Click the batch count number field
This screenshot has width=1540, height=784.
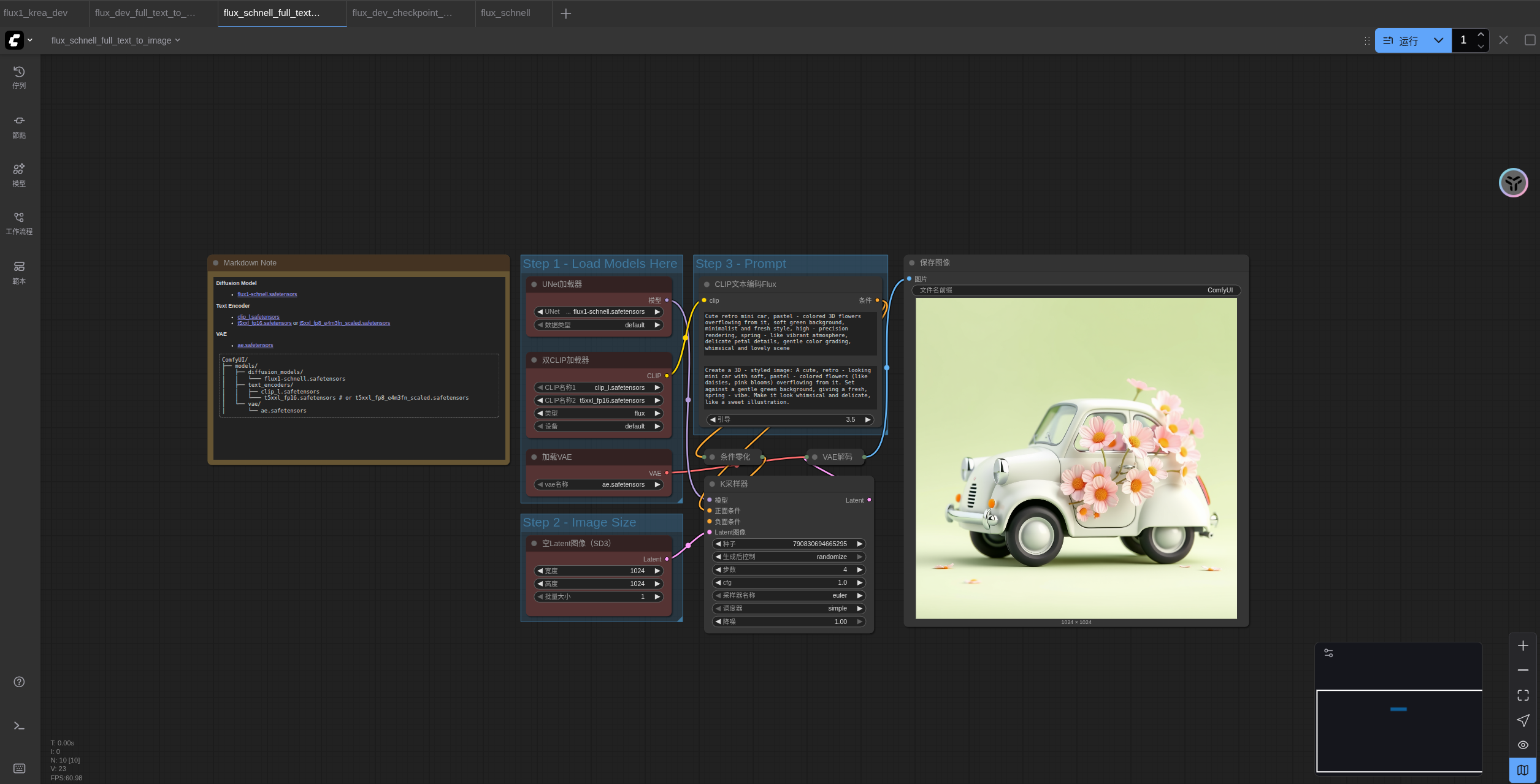1463,40
